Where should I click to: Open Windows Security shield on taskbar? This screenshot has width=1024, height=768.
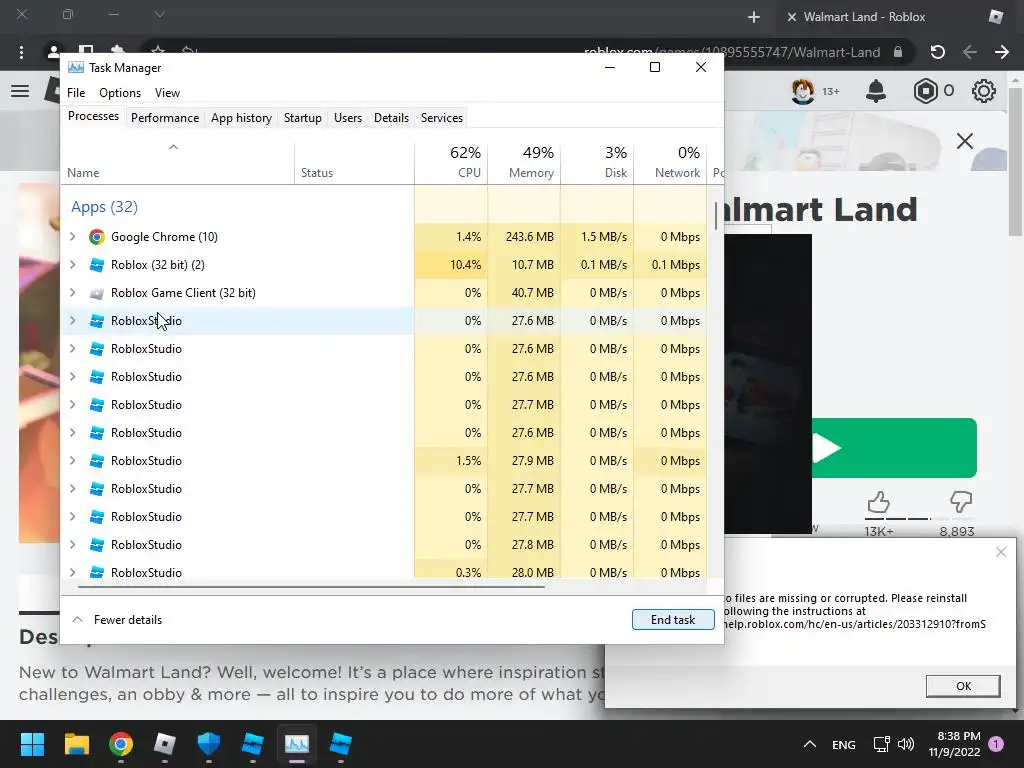208,743
